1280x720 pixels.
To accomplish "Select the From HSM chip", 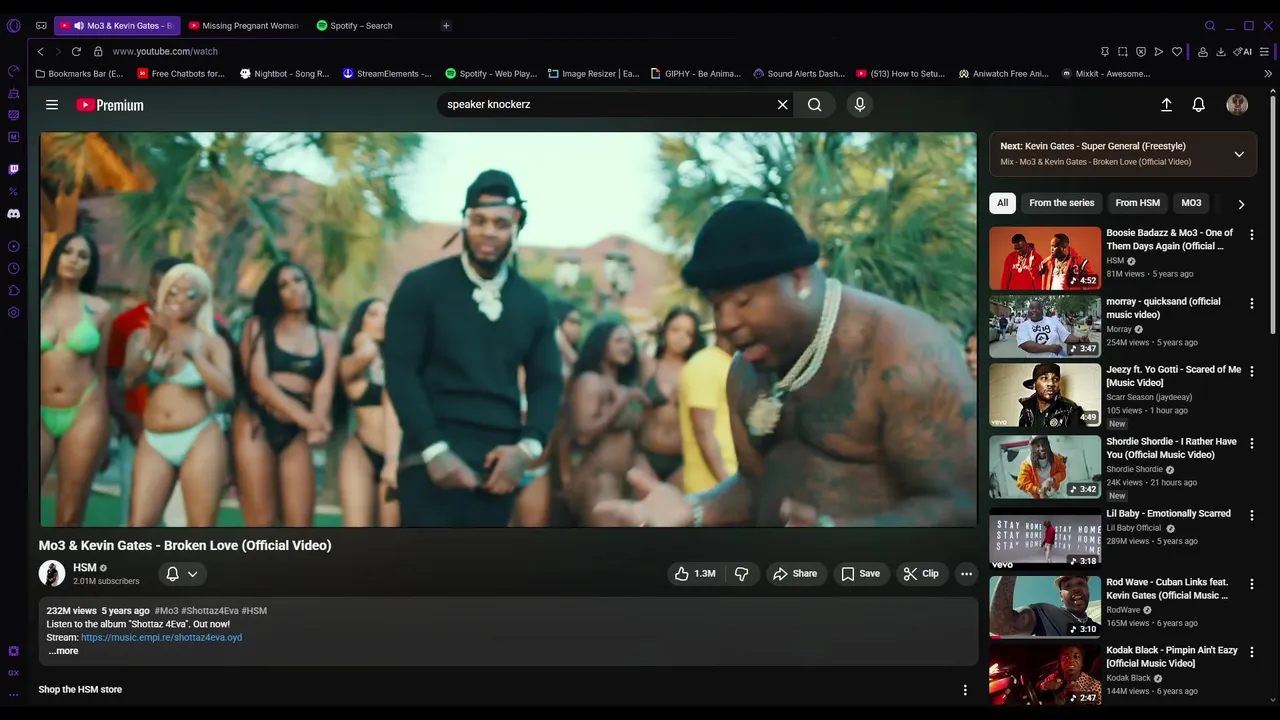I will (x=1137, y=203).
